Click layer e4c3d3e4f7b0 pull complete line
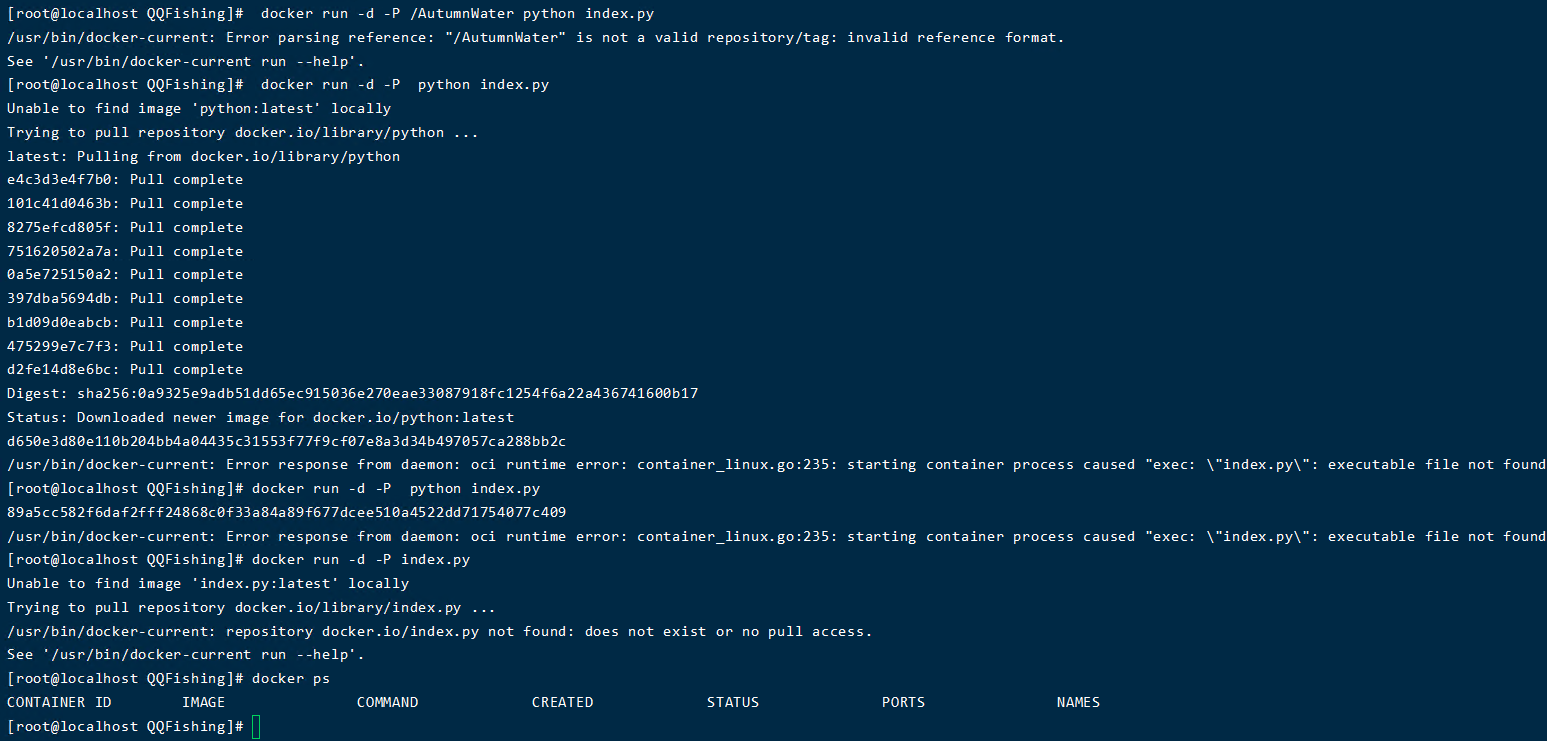Screen dimensions: 1547x741 click(125, 180)
